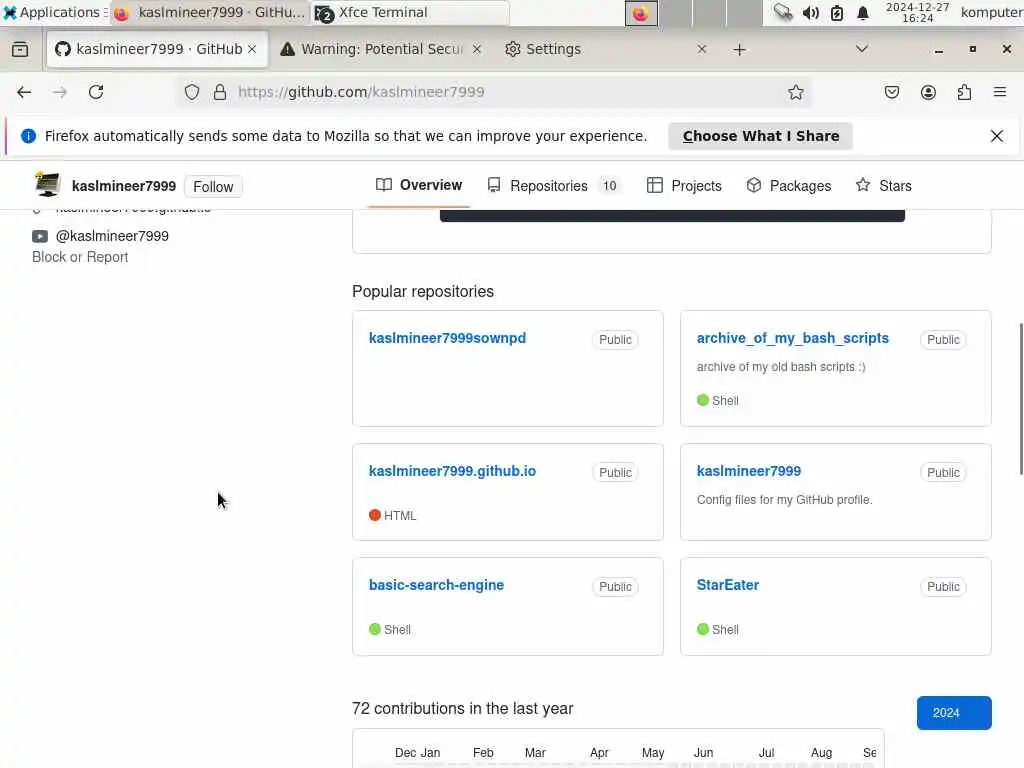Image resolution: width=1024 pixels, height=768 pixels.
Task: Open the Packages profile tab
Action: [788, 186]
